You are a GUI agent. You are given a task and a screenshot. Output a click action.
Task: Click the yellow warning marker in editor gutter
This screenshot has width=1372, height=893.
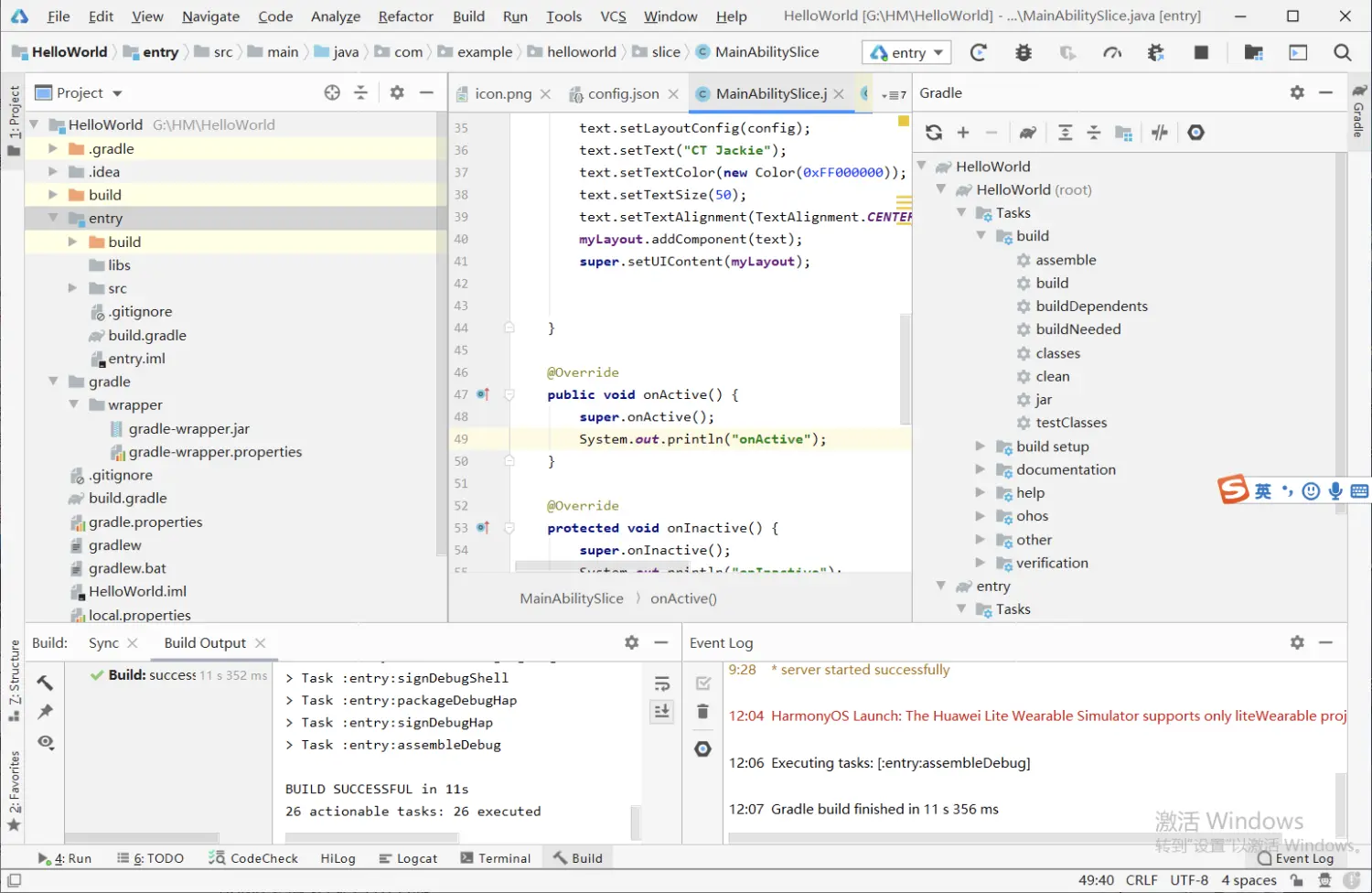903,121
